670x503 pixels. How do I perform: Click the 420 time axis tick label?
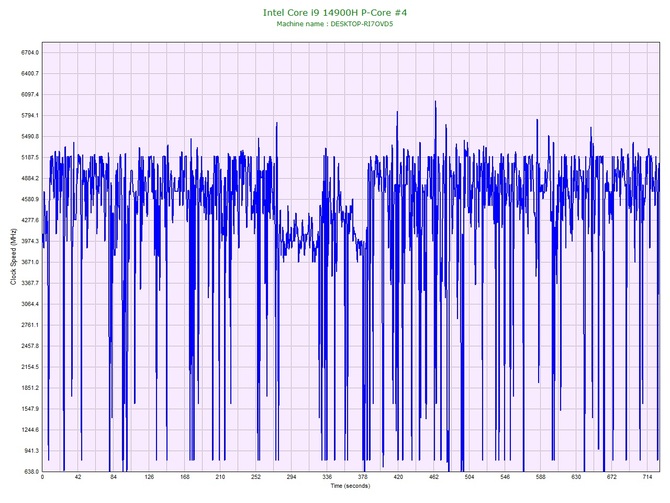(x=398, y=477)
